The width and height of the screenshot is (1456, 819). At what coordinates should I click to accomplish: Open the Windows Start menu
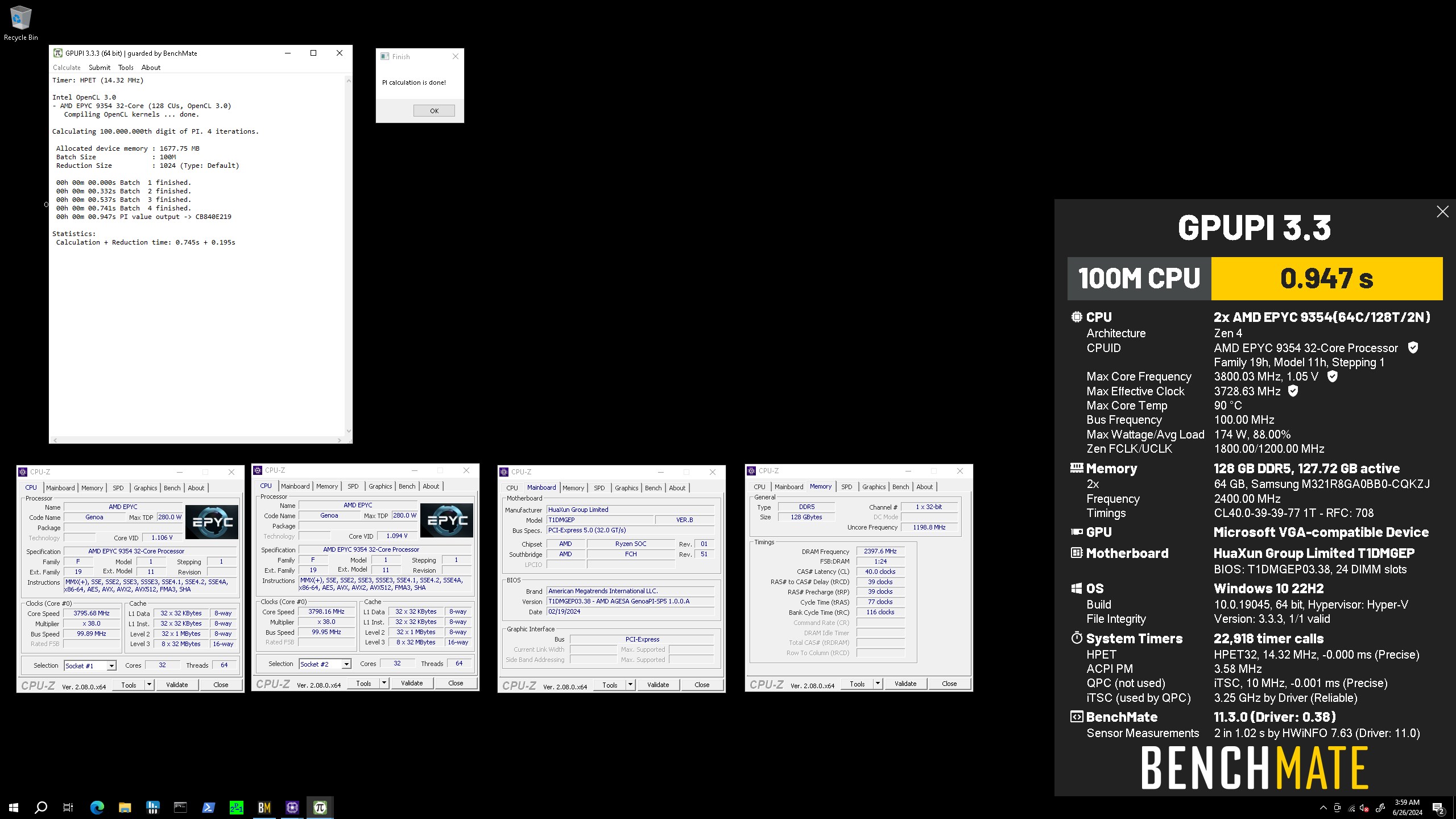[x=14, y=807]
